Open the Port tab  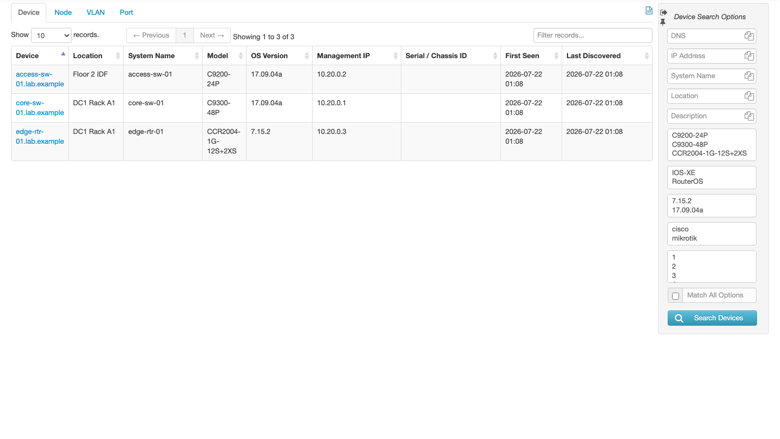(x=126, y=12)
